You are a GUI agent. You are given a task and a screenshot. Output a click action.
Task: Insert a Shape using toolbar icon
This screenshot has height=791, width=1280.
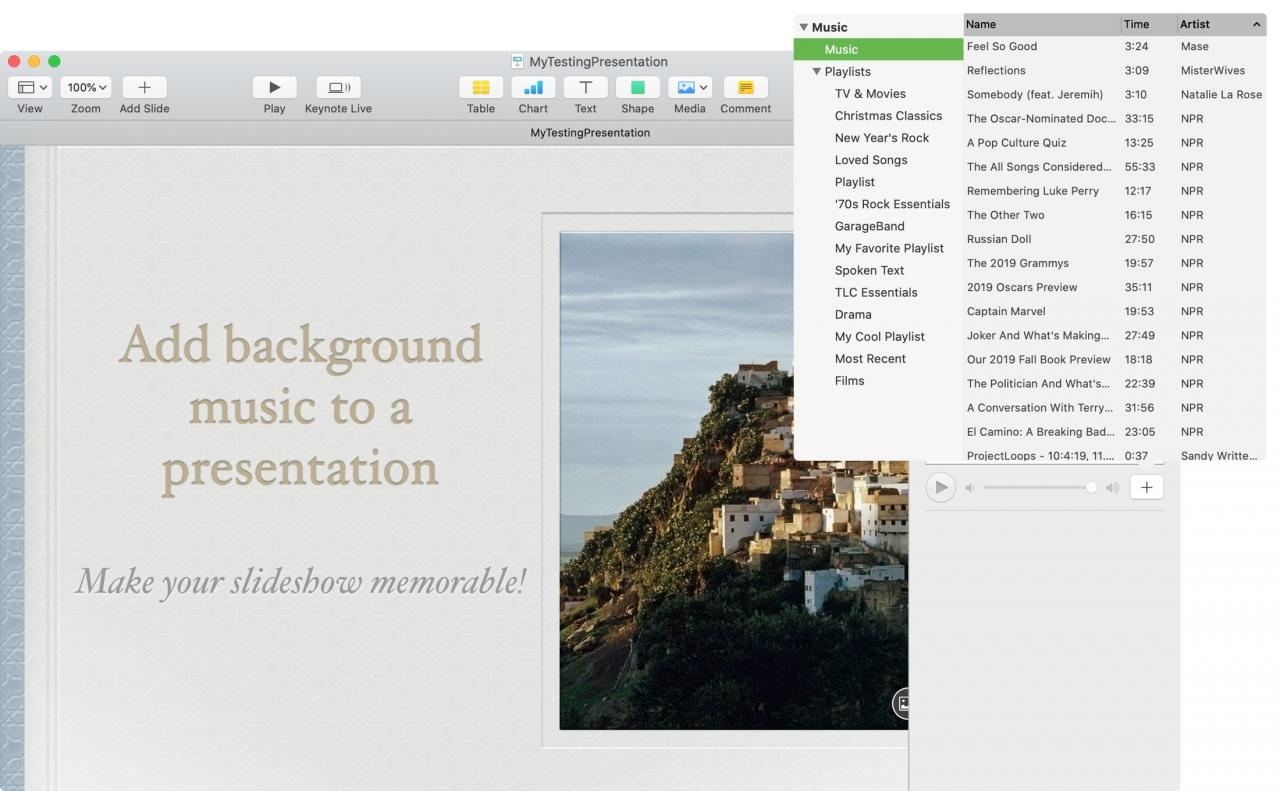[x=637, y=88]
